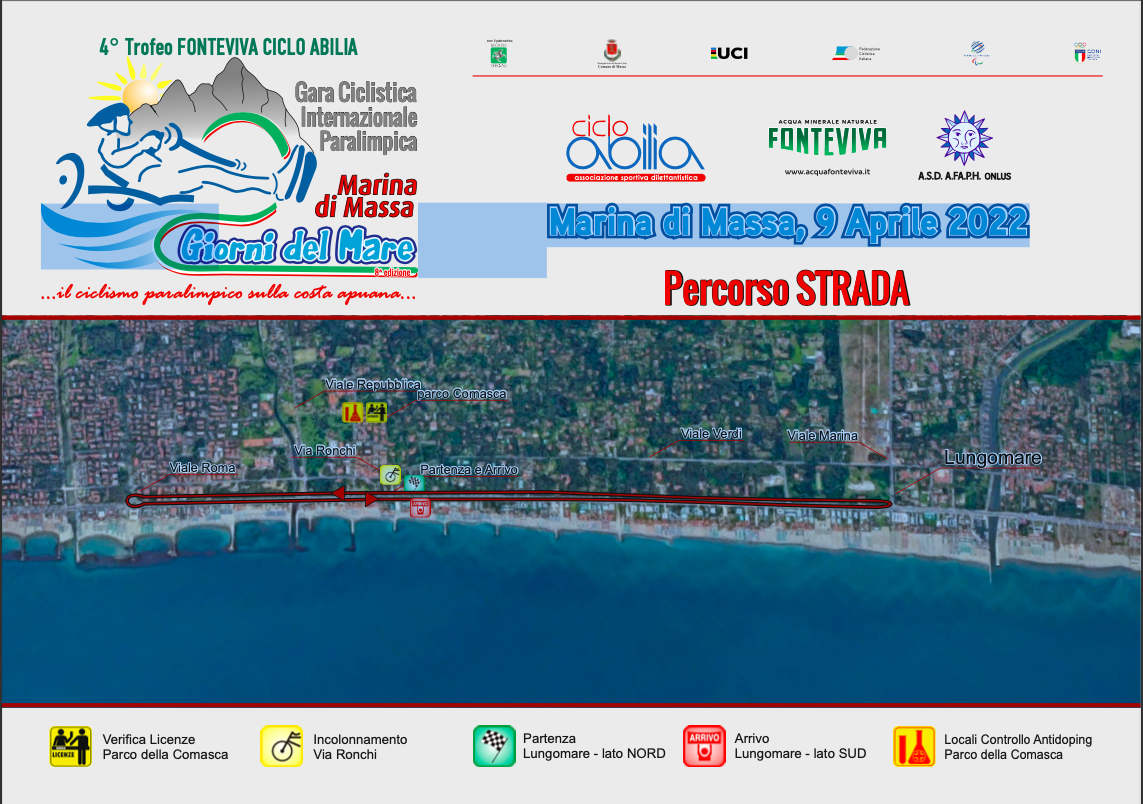Click the Verifica Licenze legend icon
The width and height of the screenshot is (1143, 804).
pos(71,746)
